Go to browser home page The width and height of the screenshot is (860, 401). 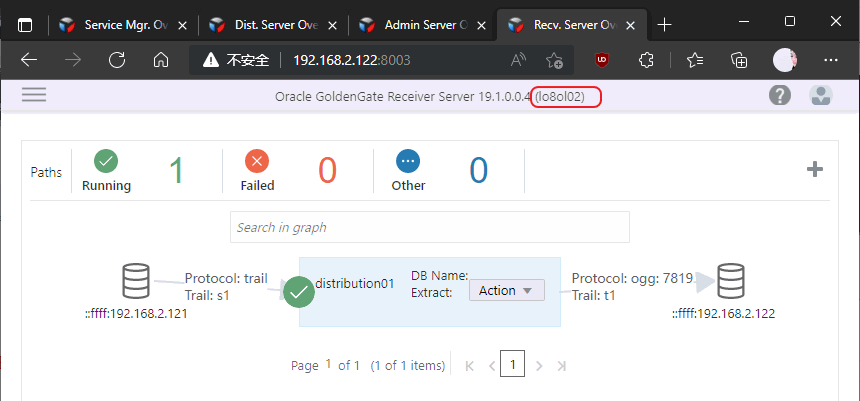point(160,60)
